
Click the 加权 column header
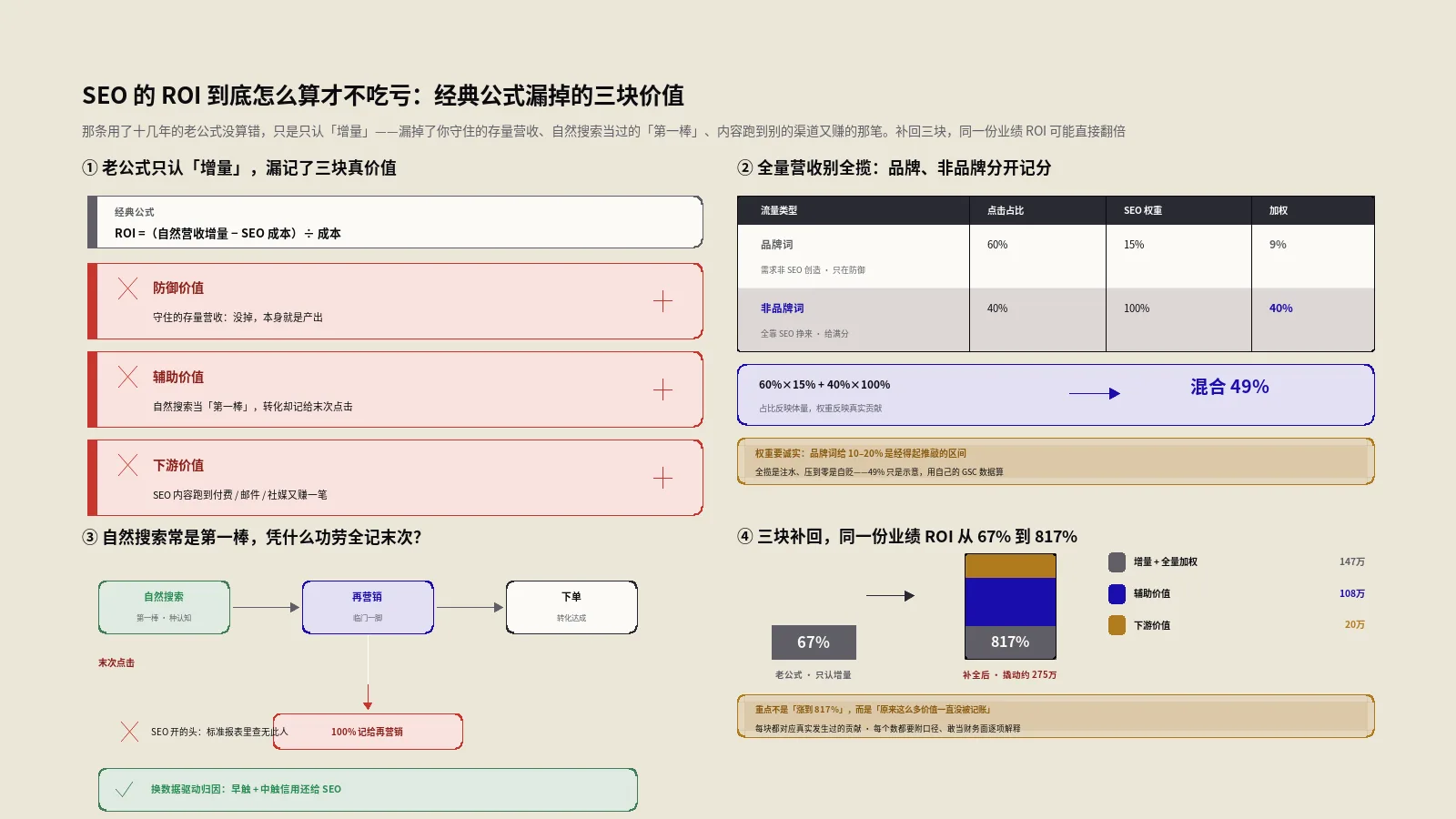click(1279, 210)
